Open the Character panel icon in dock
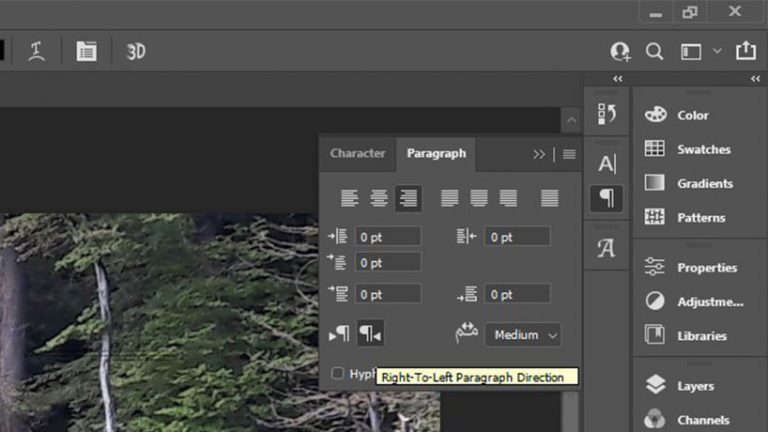The height and width of the screenshot is (432, 768). coord(606,164)
